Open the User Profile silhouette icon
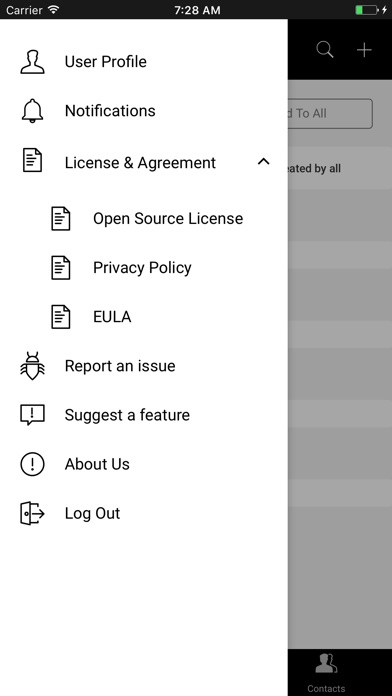 click(x=32, y=61)
